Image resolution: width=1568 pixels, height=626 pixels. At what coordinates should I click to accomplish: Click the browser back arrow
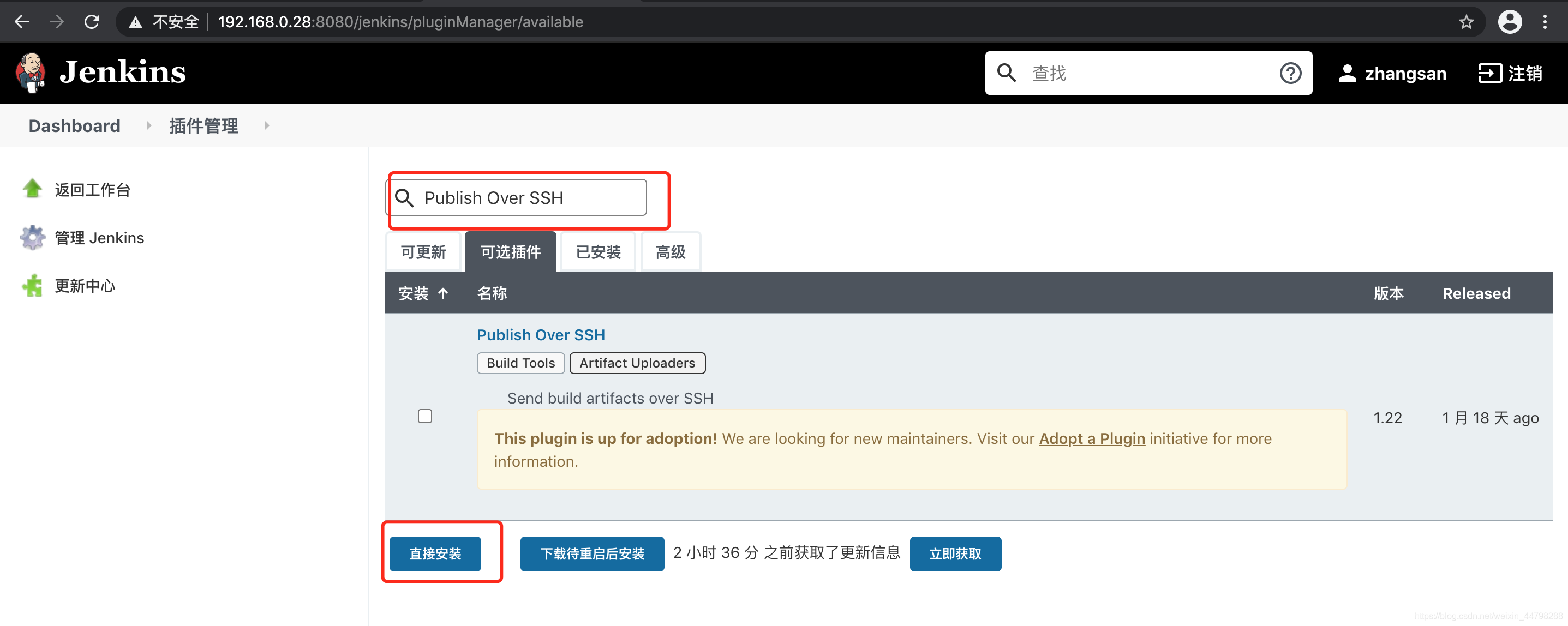22,22
